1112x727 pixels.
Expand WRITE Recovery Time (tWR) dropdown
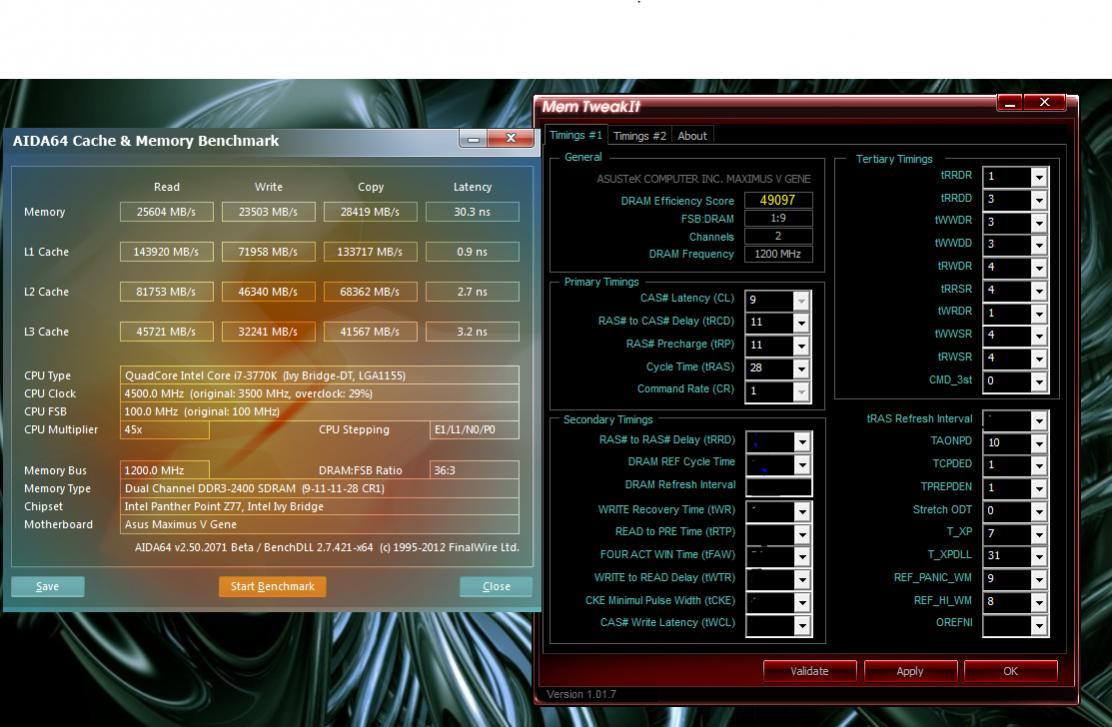802,511
